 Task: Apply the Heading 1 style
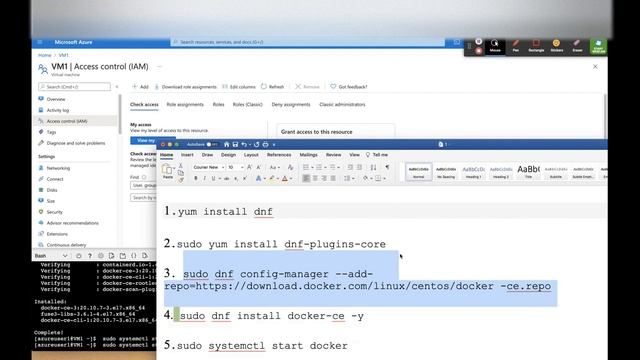point(473,172)
